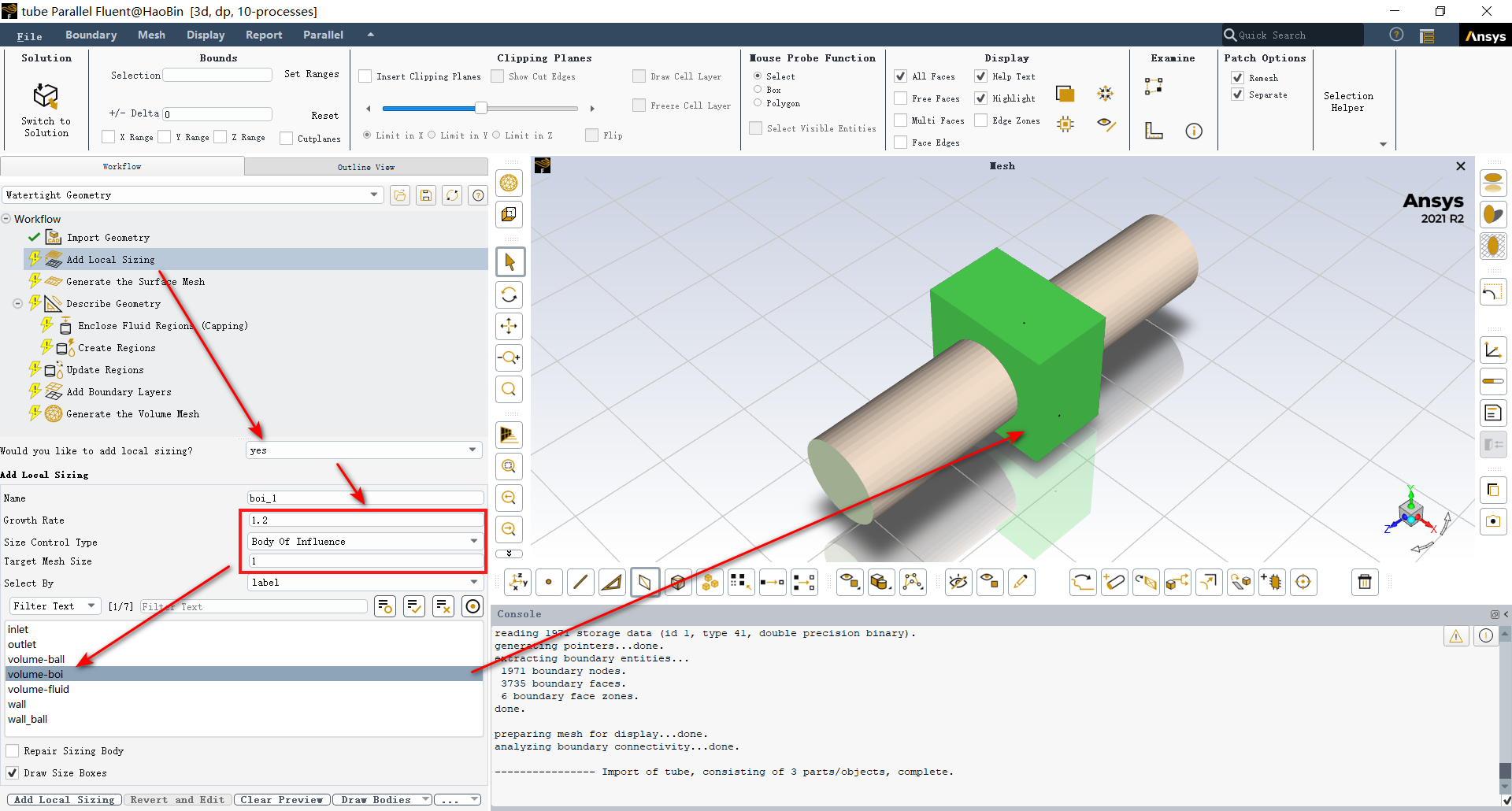Click Set Ranges in Bounds

point(312,74)
